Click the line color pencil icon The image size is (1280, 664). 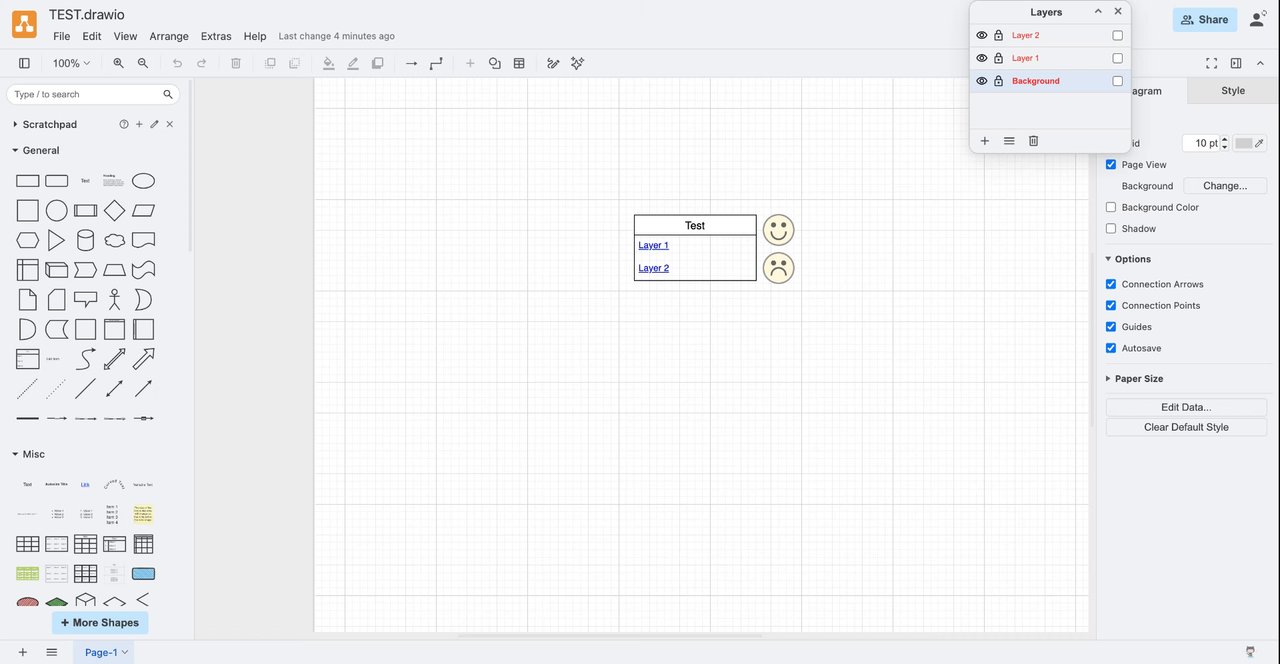tap(353, 63)
